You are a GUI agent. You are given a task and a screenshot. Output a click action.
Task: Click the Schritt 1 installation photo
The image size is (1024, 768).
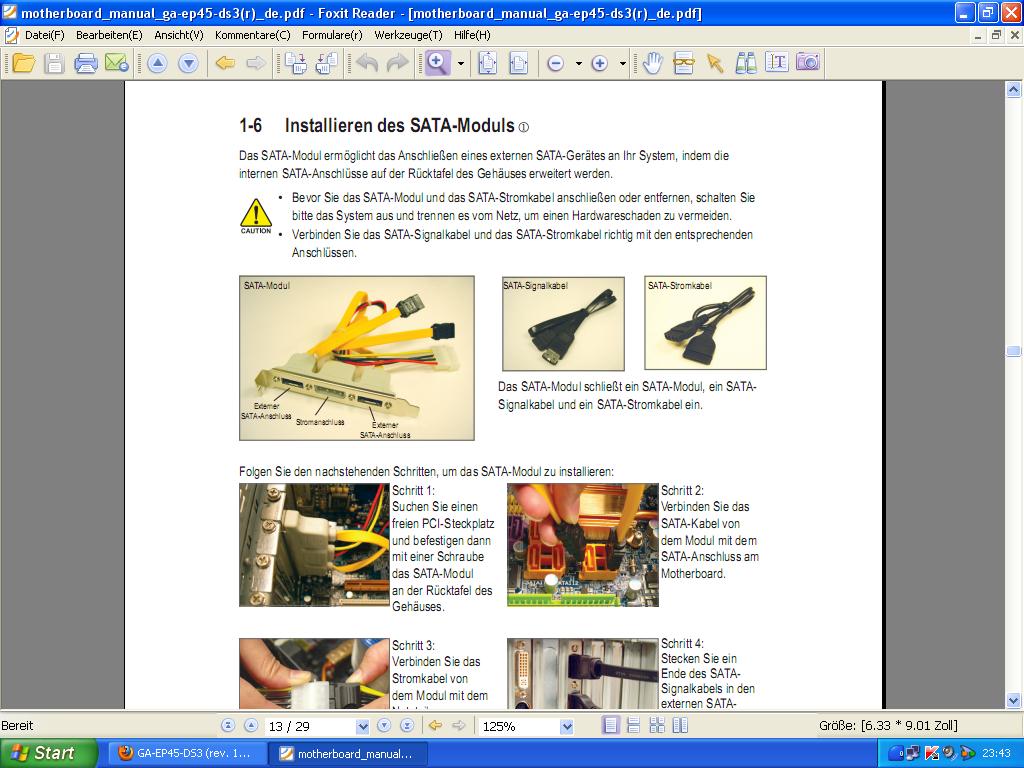click(x=314, y=545)
